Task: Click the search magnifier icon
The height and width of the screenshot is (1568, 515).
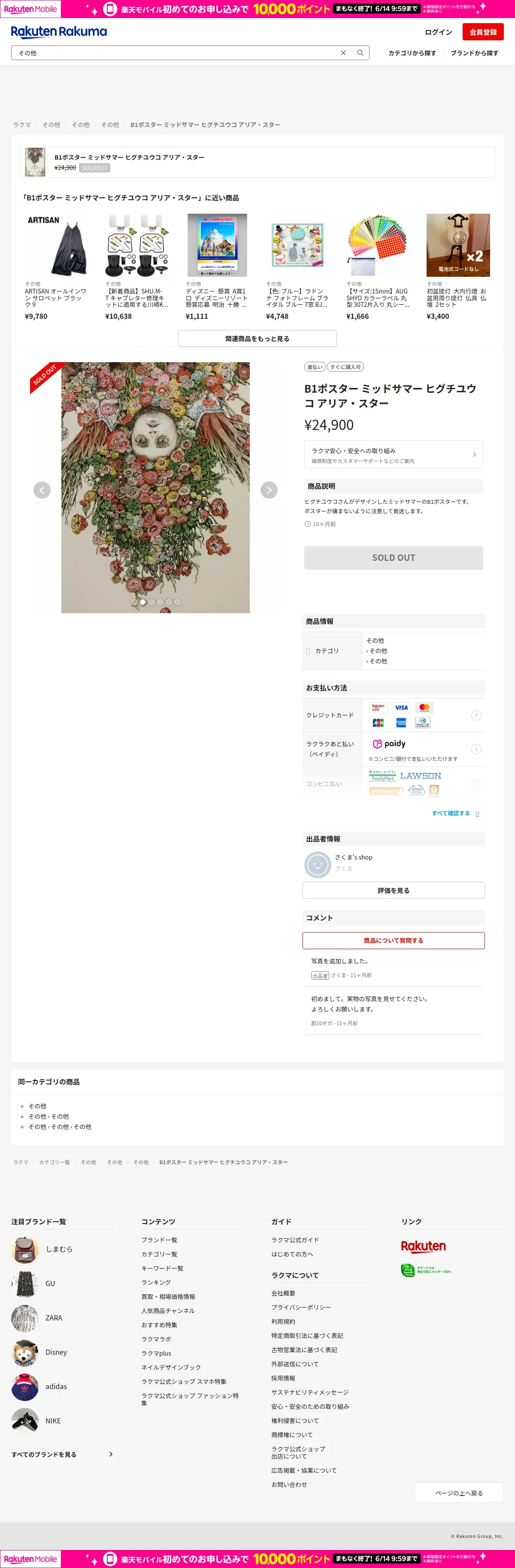Action: point(360,53)
